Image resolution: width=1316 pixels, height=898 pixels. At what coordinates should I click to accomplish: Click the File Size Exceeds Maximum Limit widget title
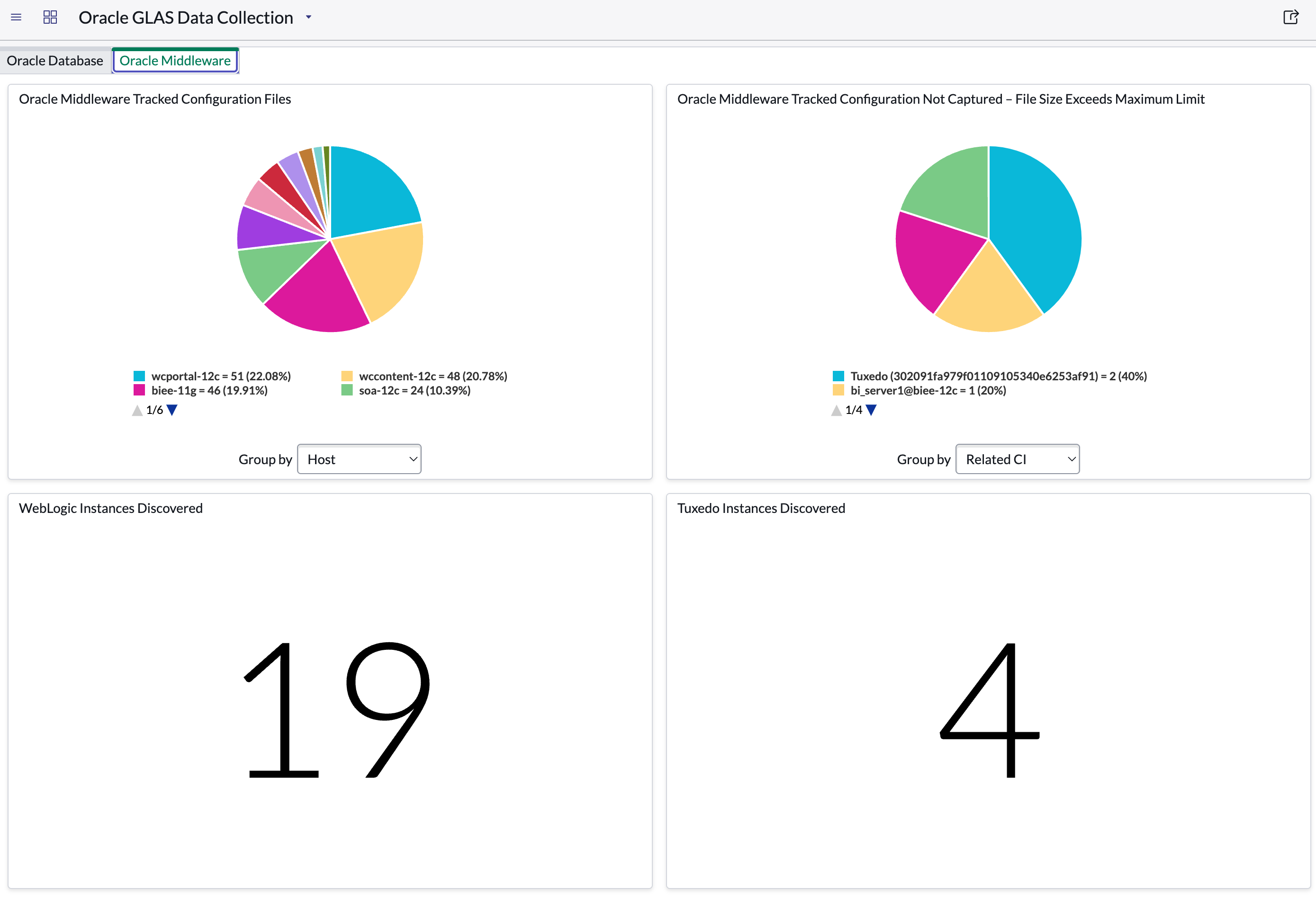[940, 99]
